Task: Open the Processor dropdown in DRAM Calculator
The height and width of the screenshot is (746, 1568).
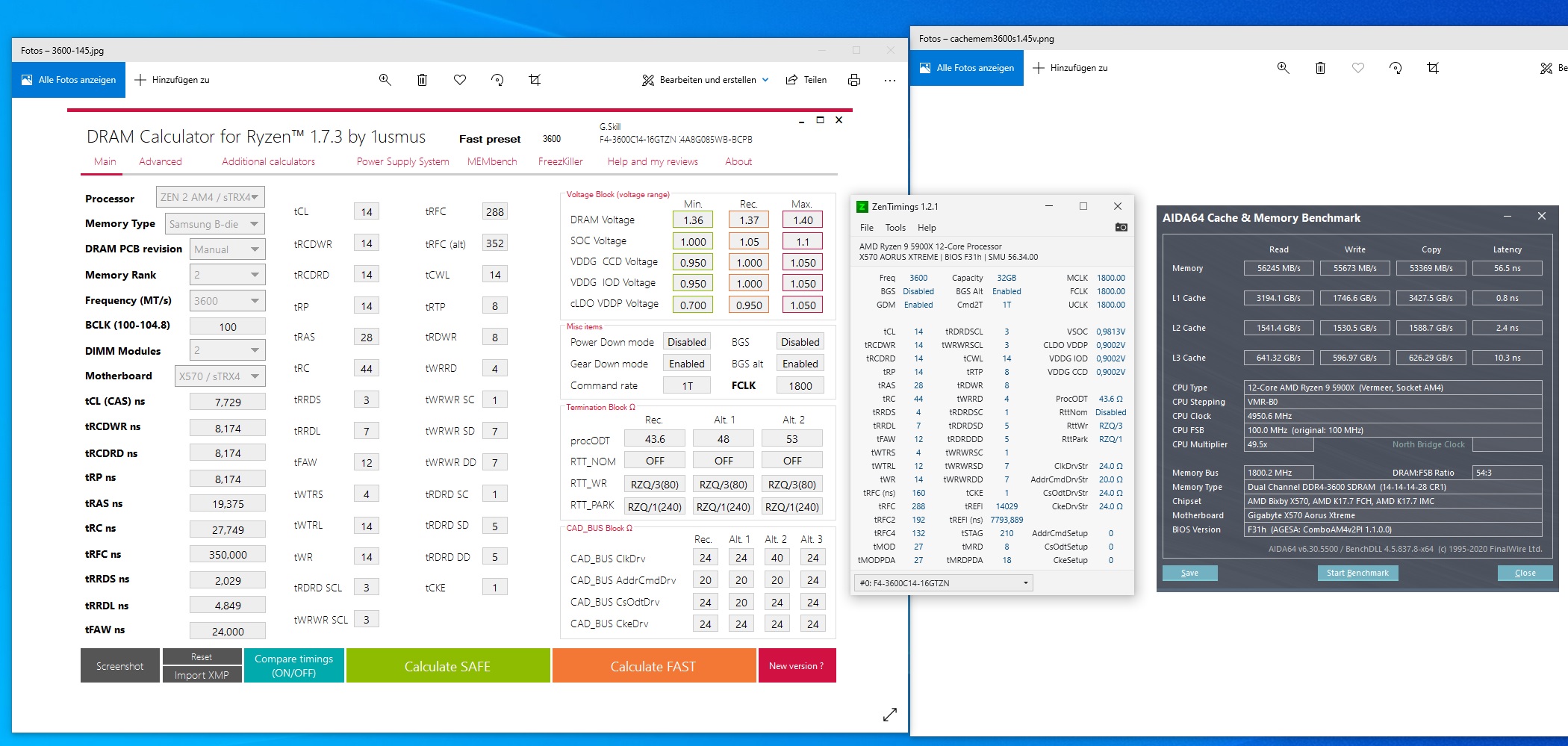Action: [x=211, y=197]
